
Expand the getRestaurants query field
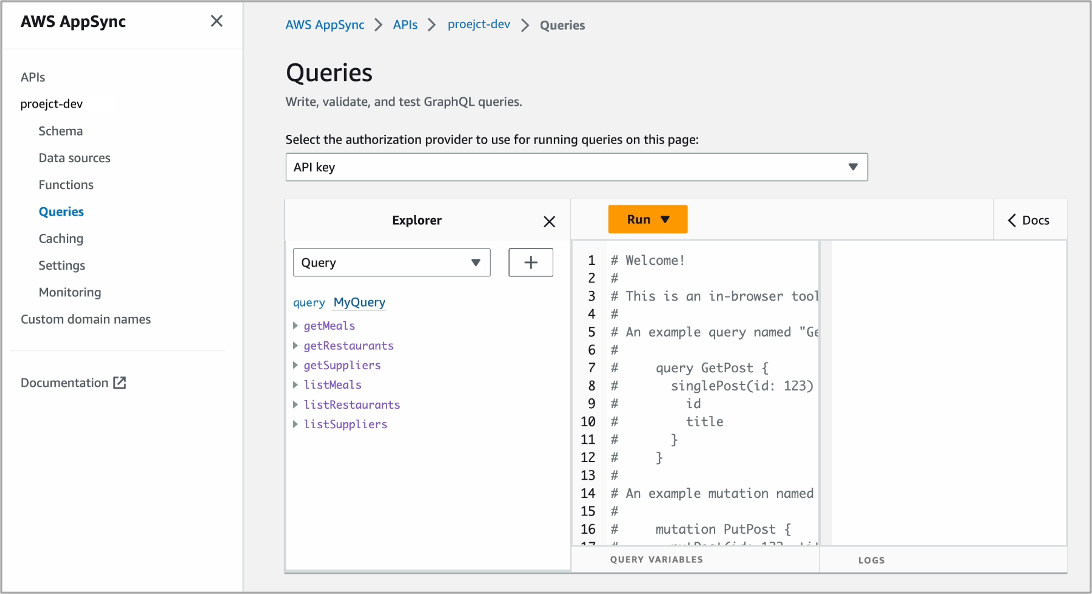click(x=296, y=345)
